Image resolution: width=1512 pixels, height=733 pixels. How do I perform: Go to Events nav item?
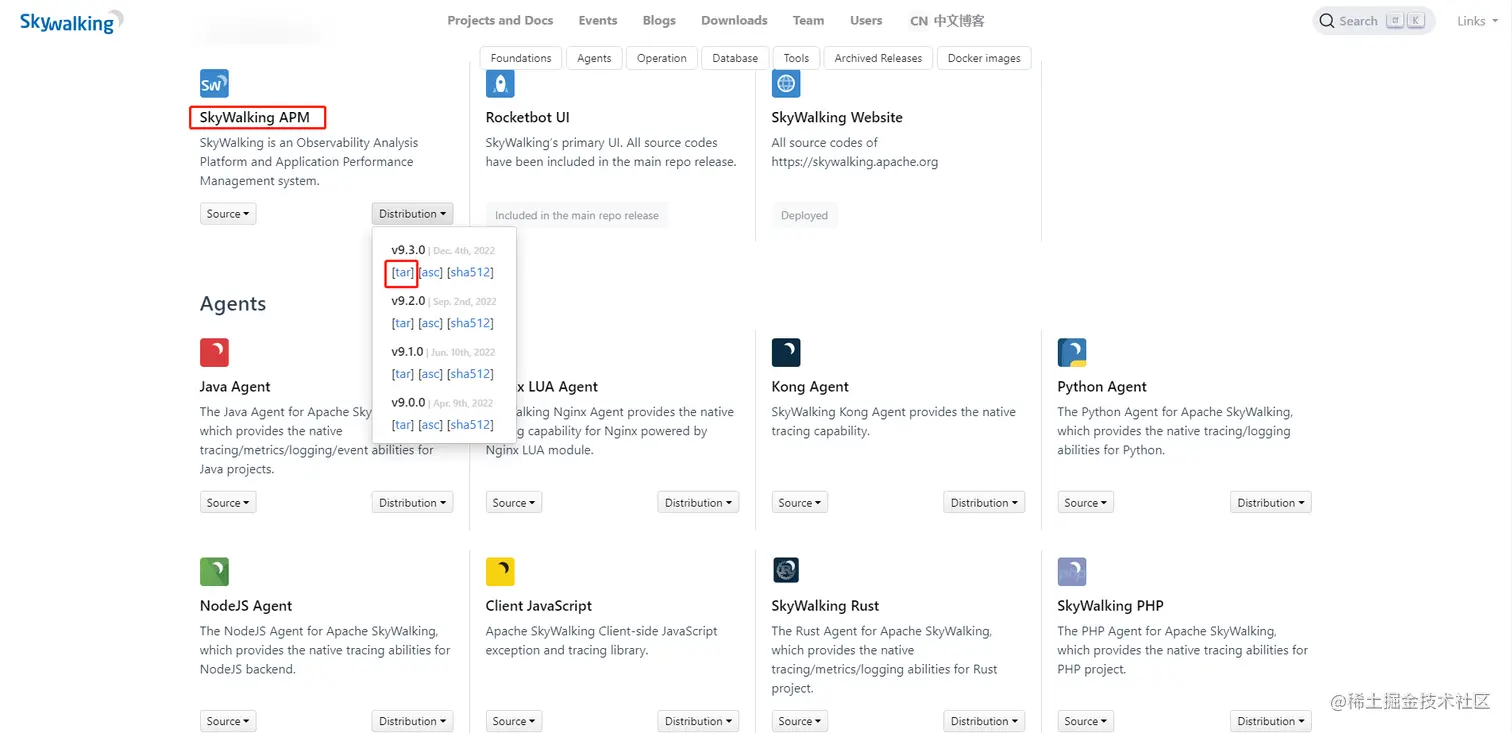click(x=598, y=20)
